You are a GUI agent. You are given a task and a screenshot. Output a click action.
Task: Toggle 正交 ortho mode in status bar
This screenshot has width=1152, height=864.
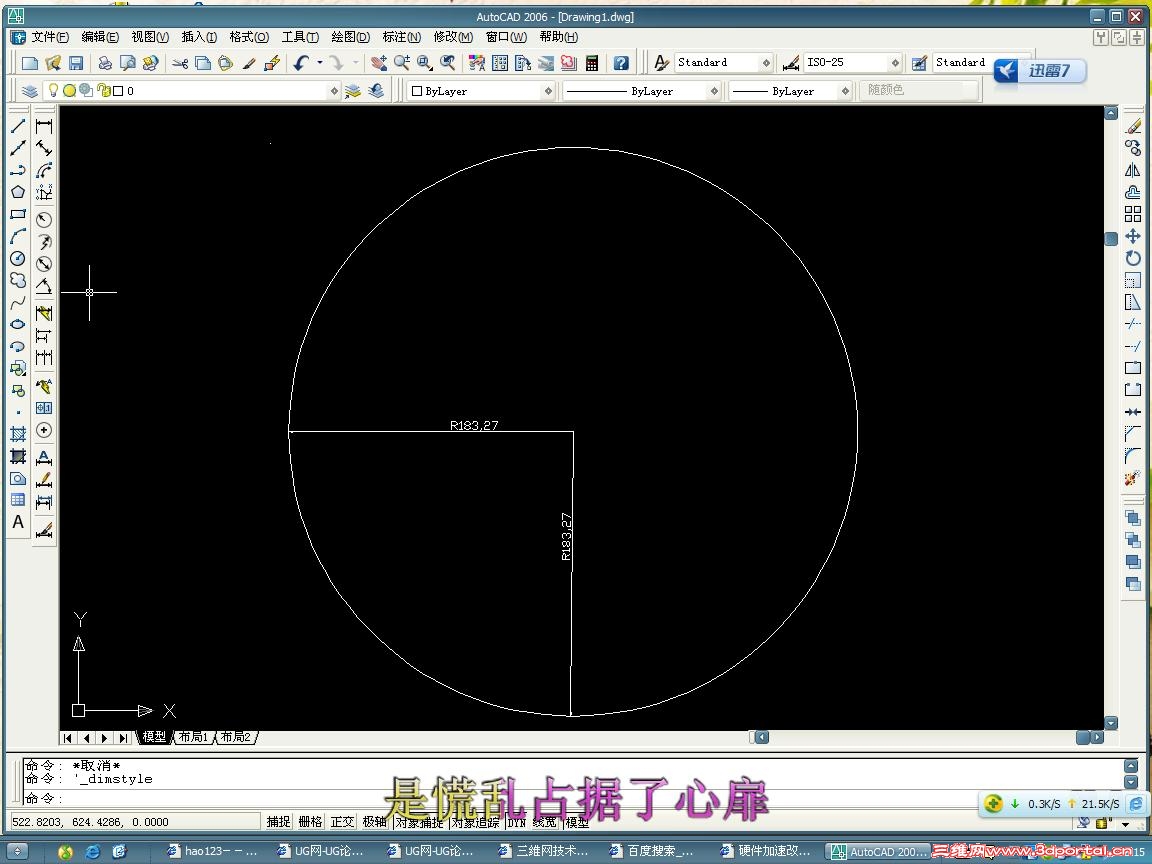(x=342, y=821)
